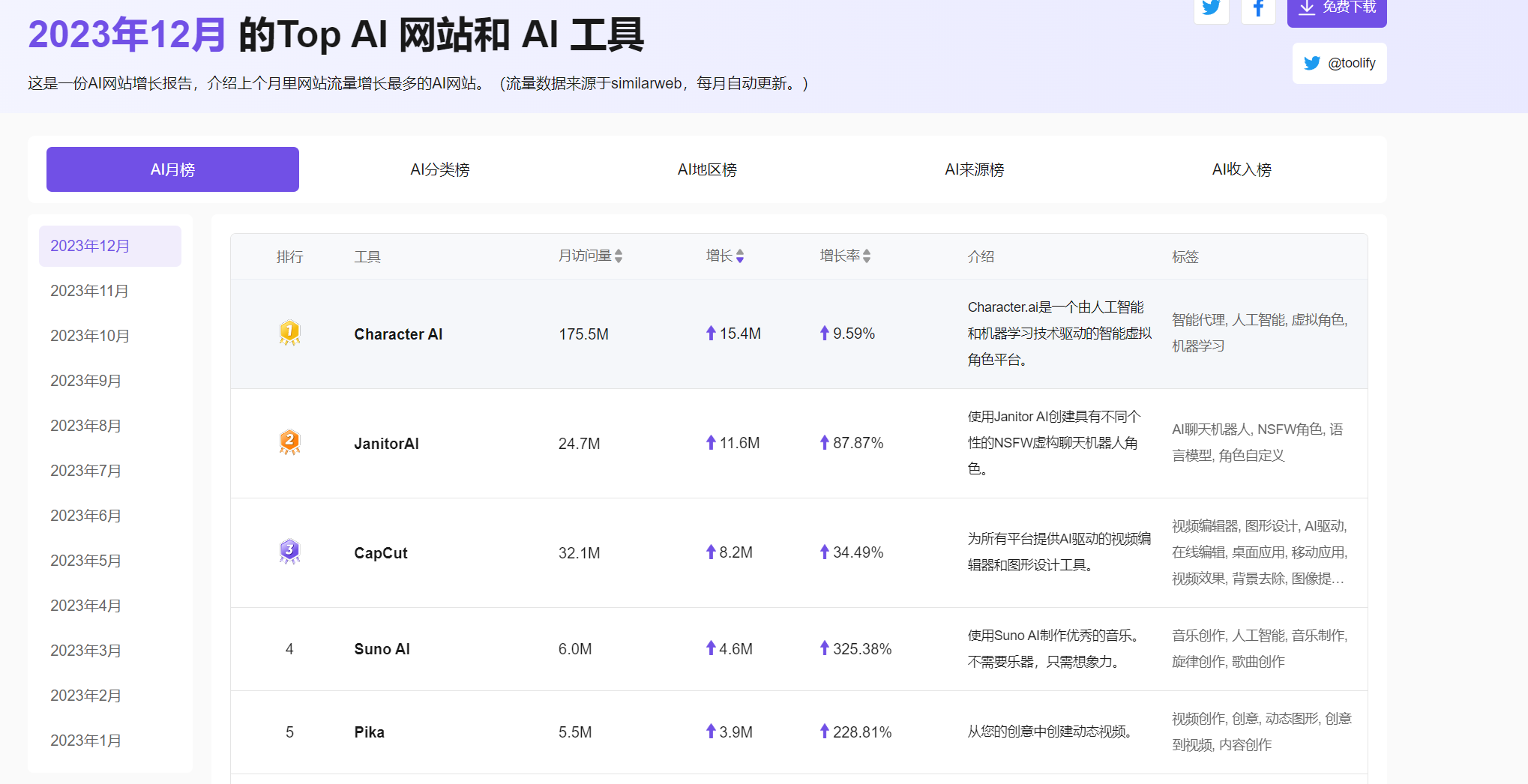
Task: Click the 标签 column header
Action: [x=1185, y=257]
